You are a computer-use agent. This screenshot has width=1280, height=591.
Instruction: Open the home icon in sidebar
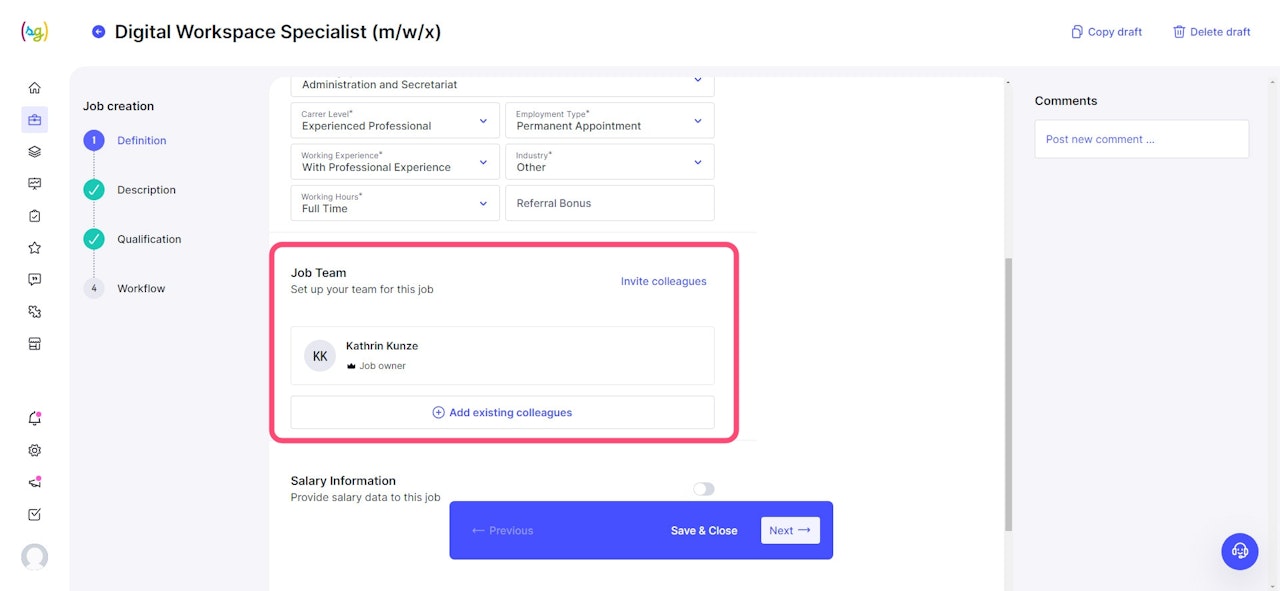pos(34,88)
